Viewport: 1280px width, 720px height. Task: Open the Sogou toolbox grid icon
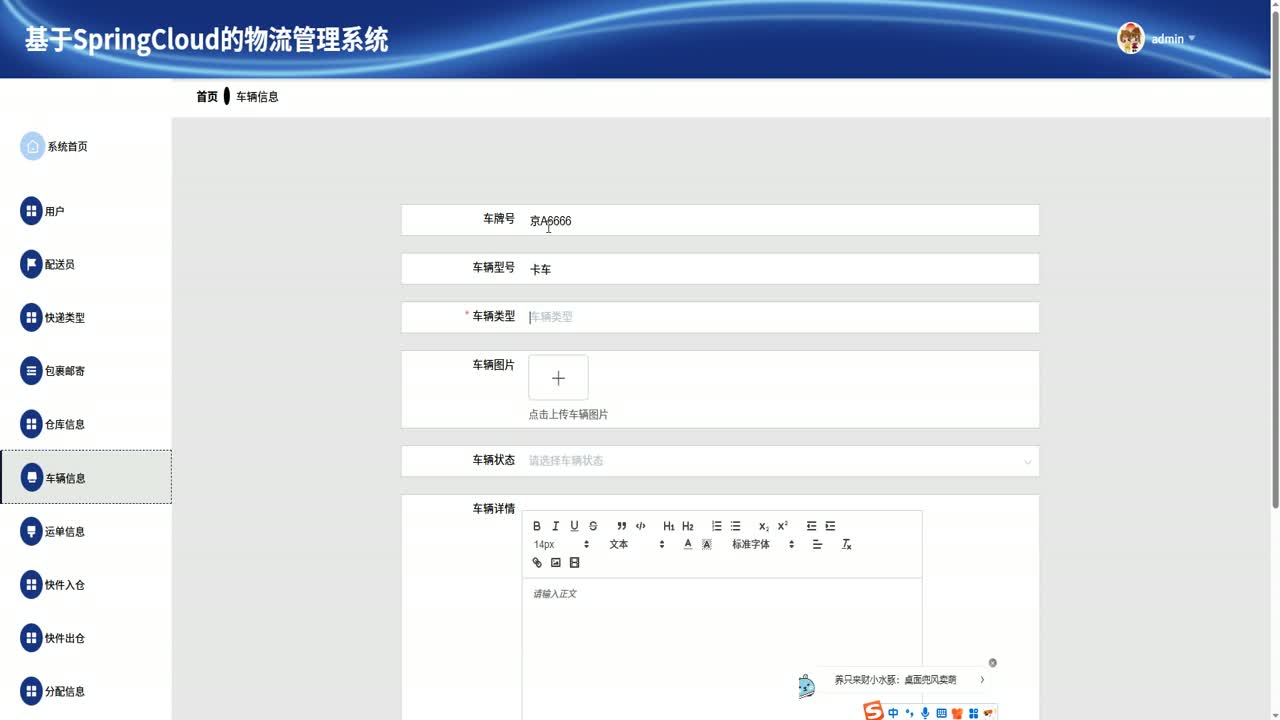(973, 713)
